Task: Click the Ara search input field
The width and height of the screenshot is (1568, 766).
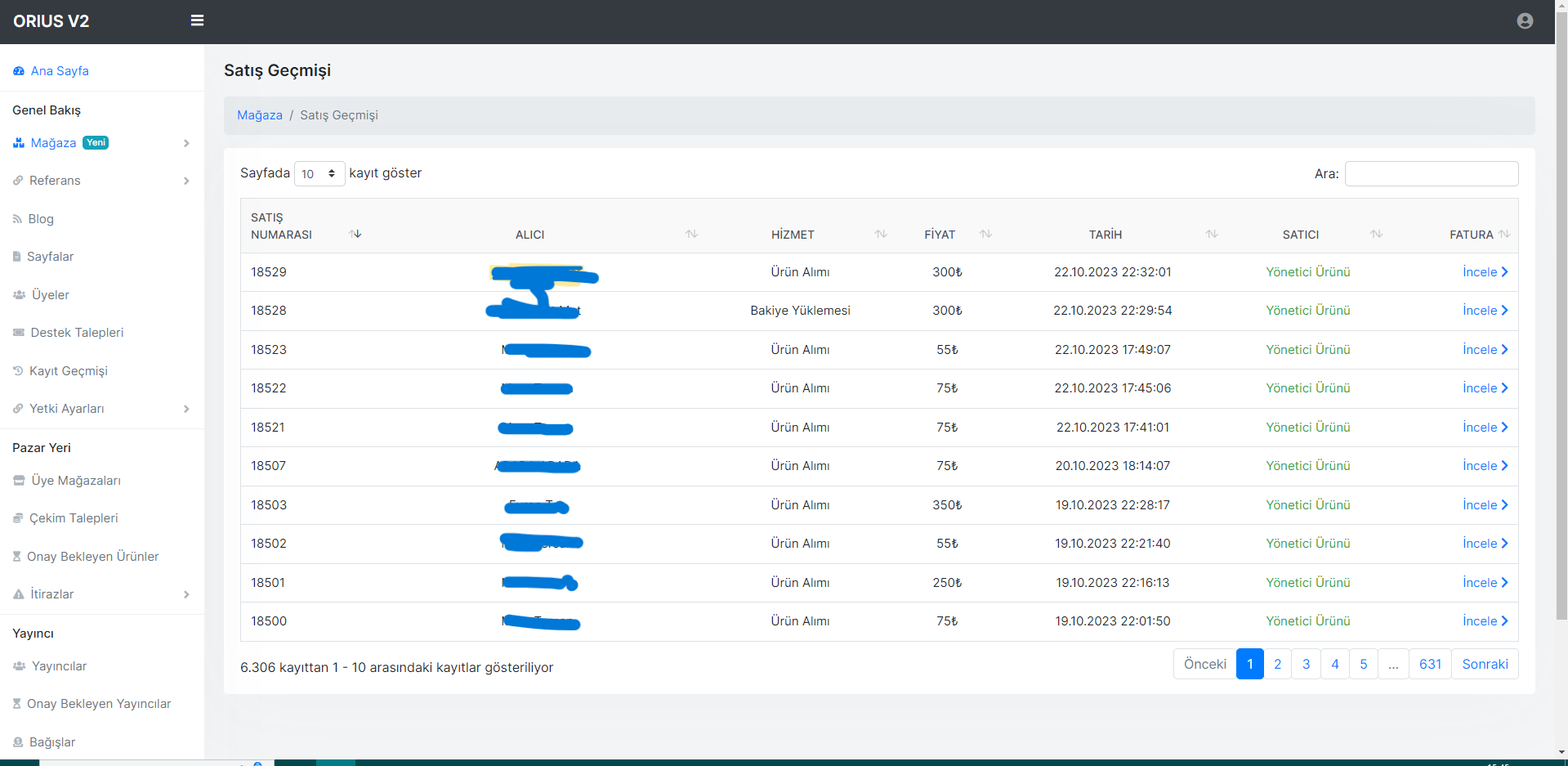Action: pos(1432,173)
